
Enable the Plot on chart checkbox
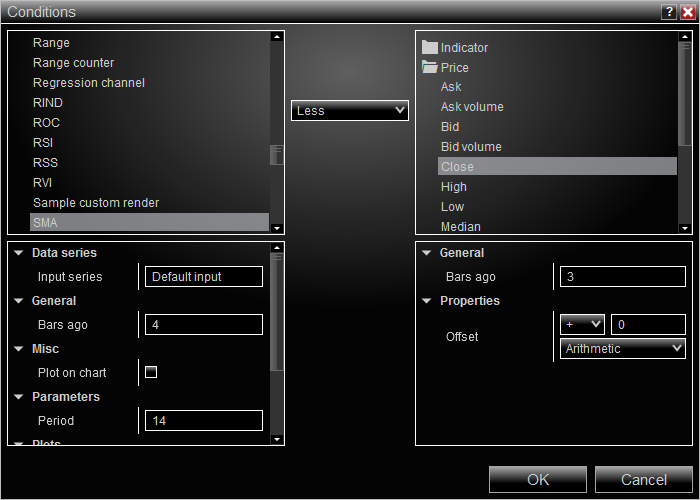tap(151, 372)
